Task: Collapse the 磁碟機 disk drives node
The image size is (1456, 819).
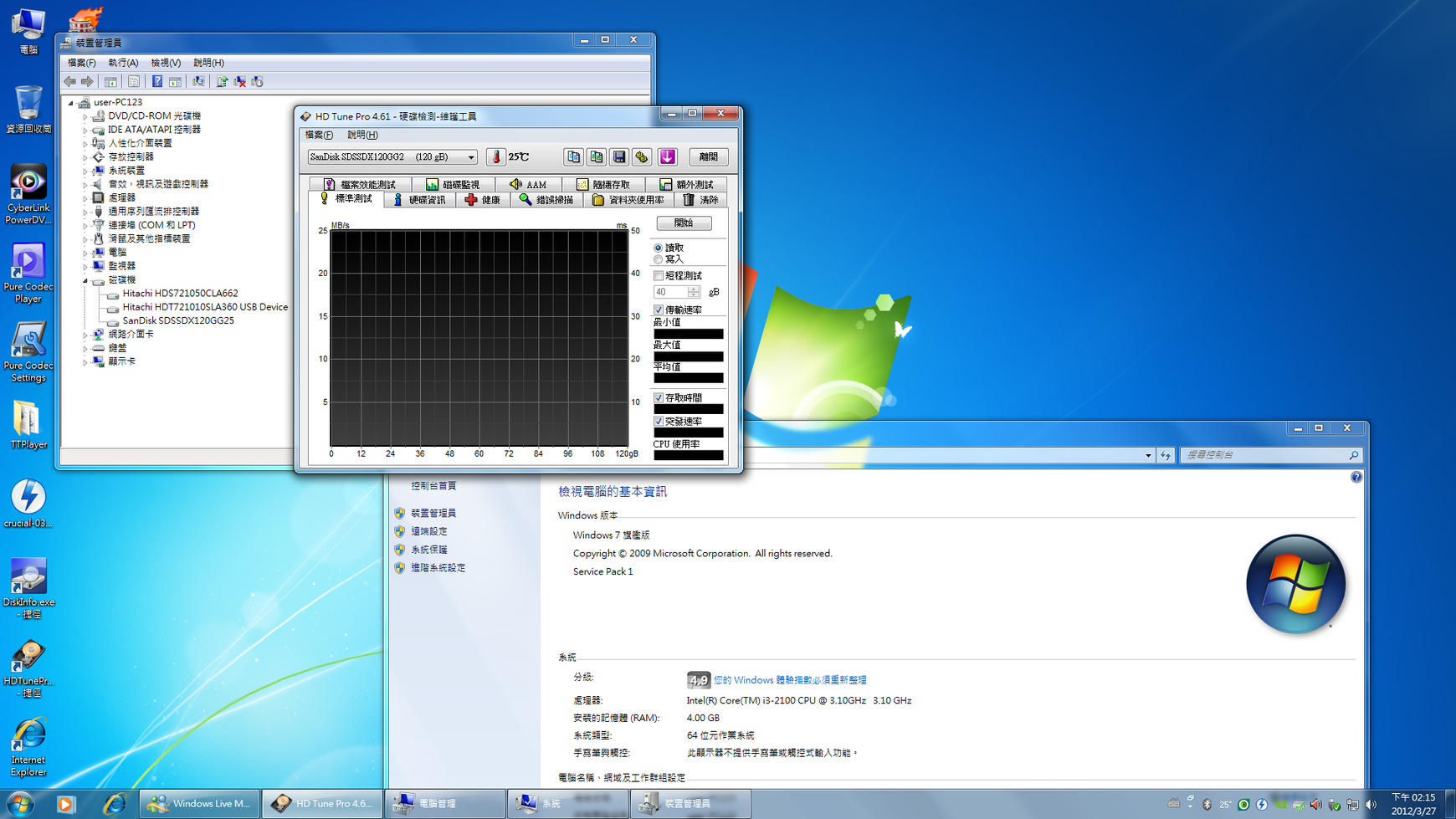Action: pyautogui.click(x=85, y=280)
